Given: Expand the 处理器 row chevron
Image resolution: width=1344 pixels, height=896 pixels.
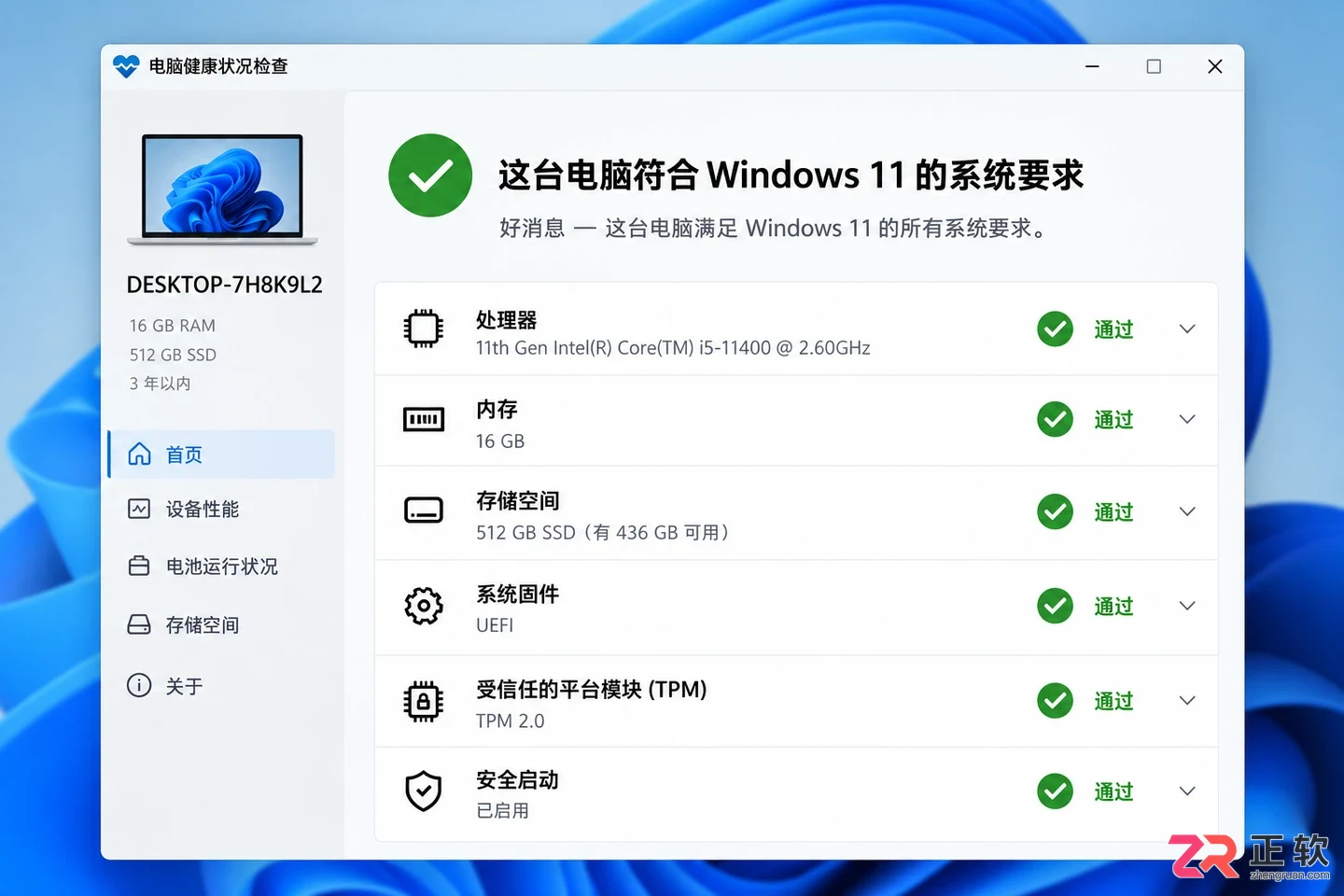Looking at the screenshot, I should pos(1187,329).
